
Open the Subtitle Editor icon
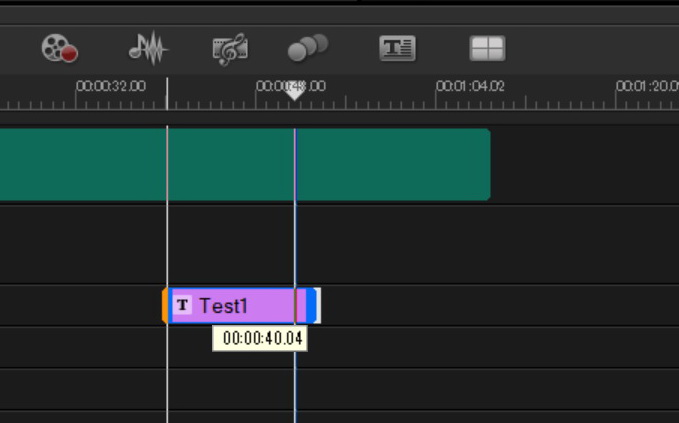coord(397,48)
